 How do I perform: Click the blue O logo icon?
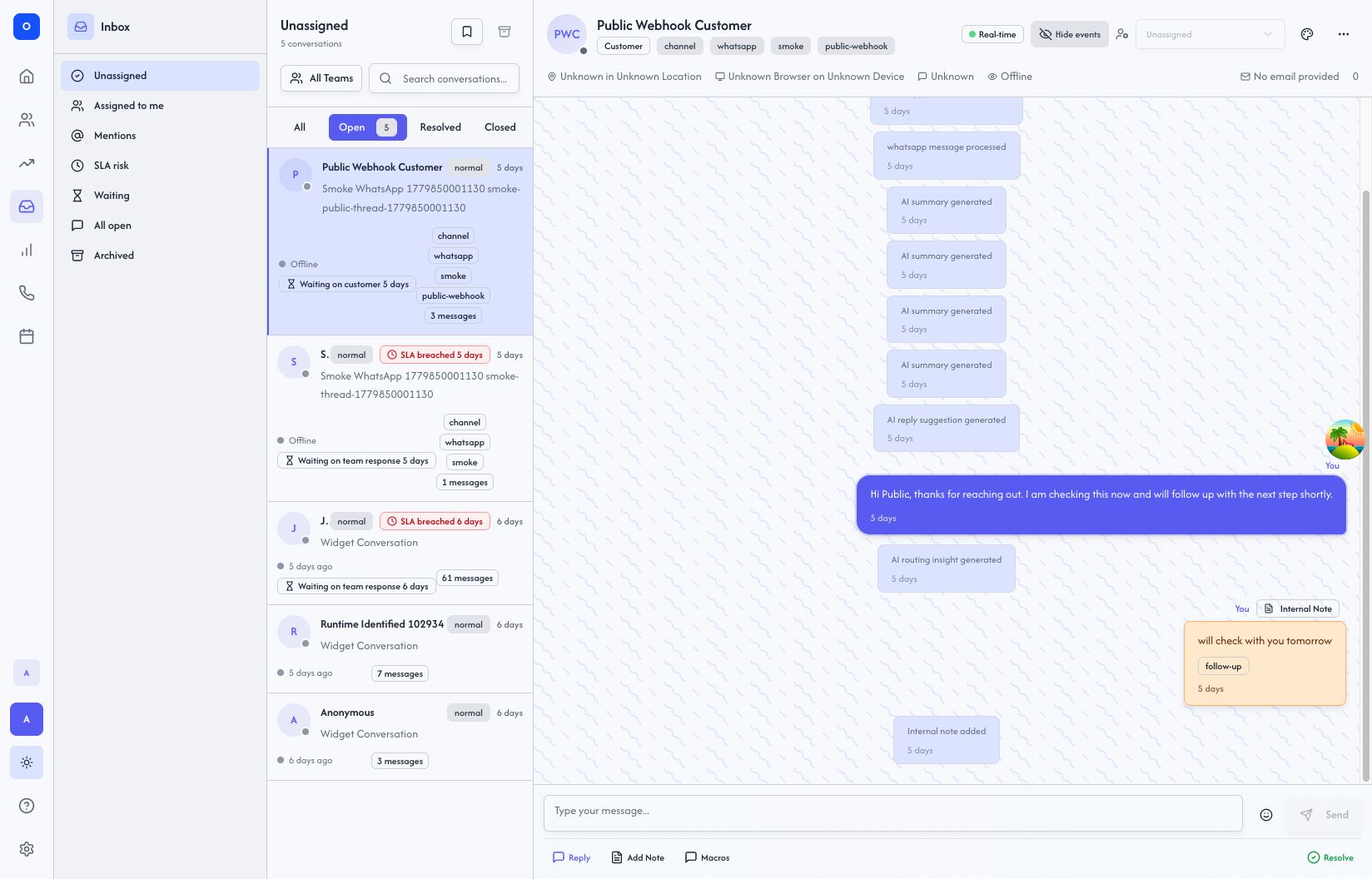[27, 27]
